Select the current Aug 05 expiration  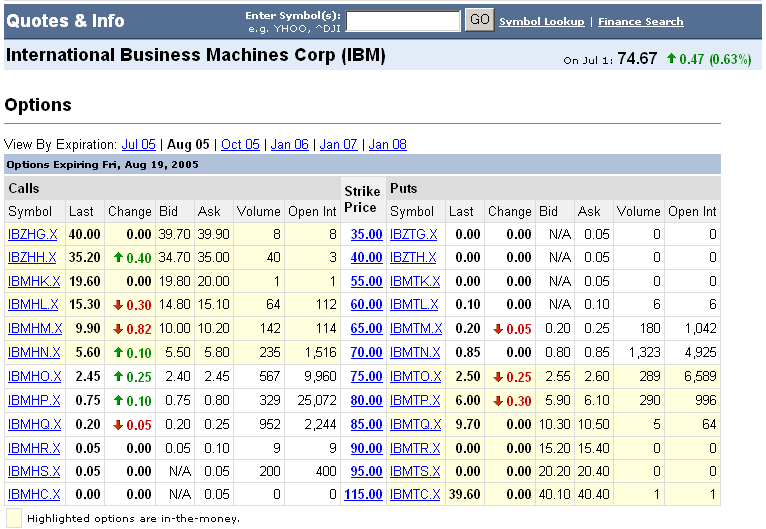(x=188, y=145)
